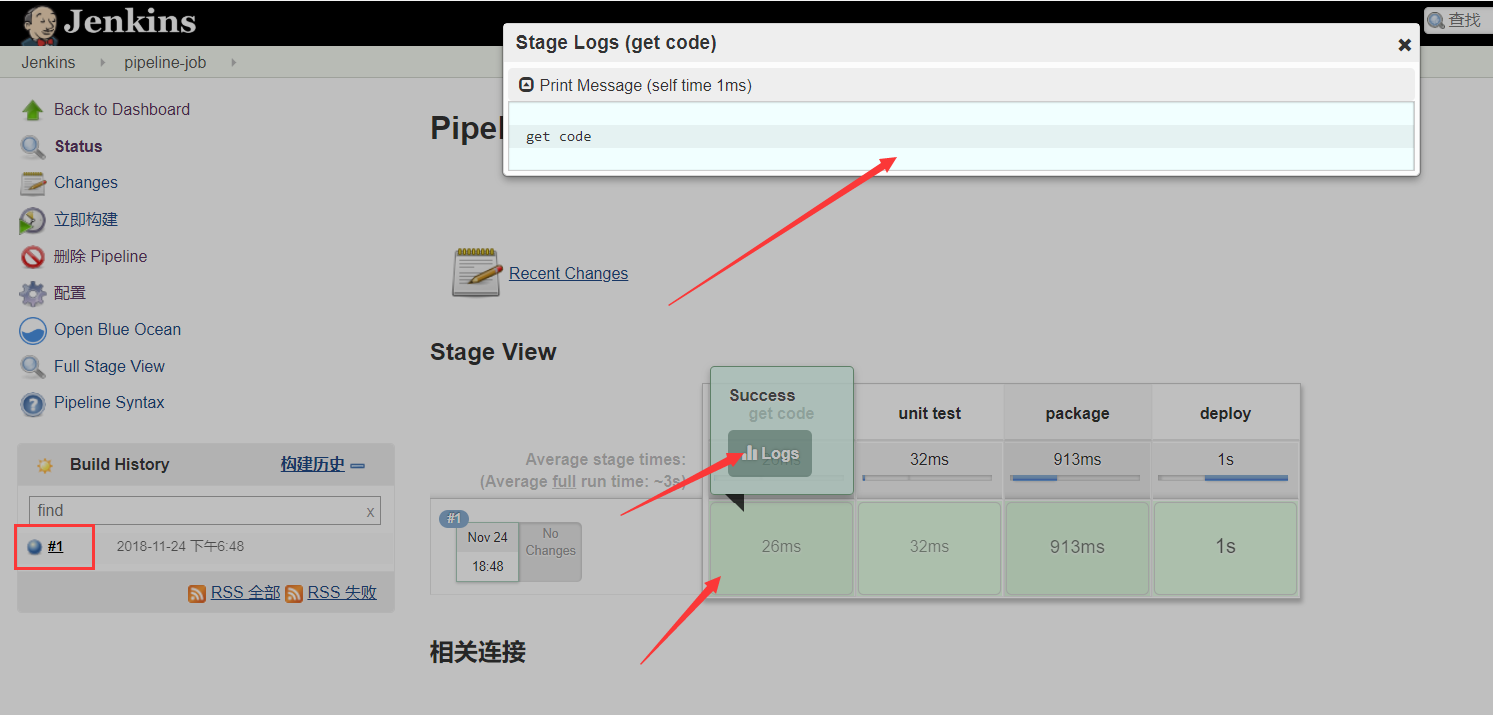Click the Logs button on get code stage
1493x715 pixels.
769,453
